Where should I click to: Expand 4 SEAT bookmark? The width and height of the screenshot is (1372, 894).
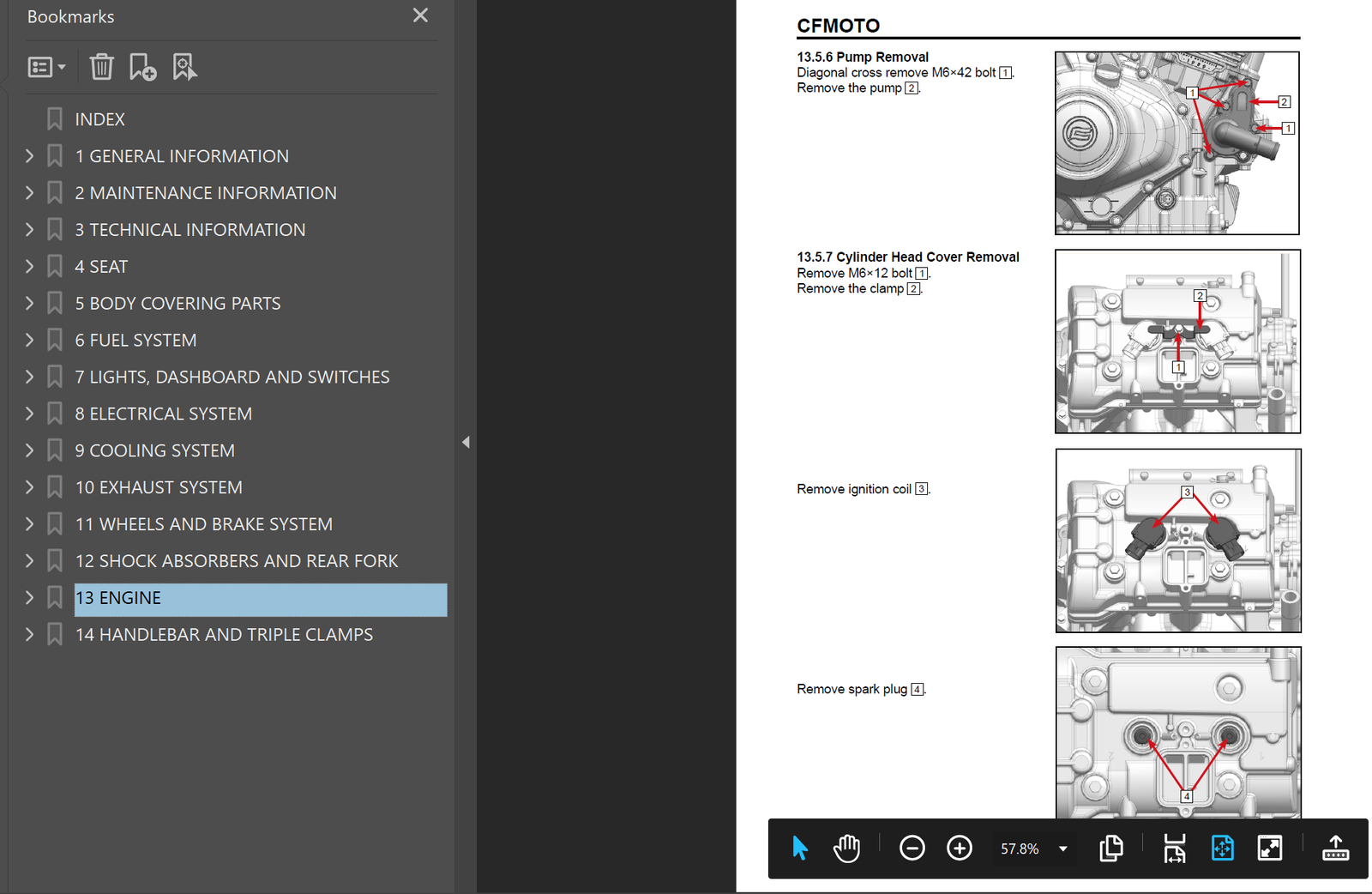point(29,267)
